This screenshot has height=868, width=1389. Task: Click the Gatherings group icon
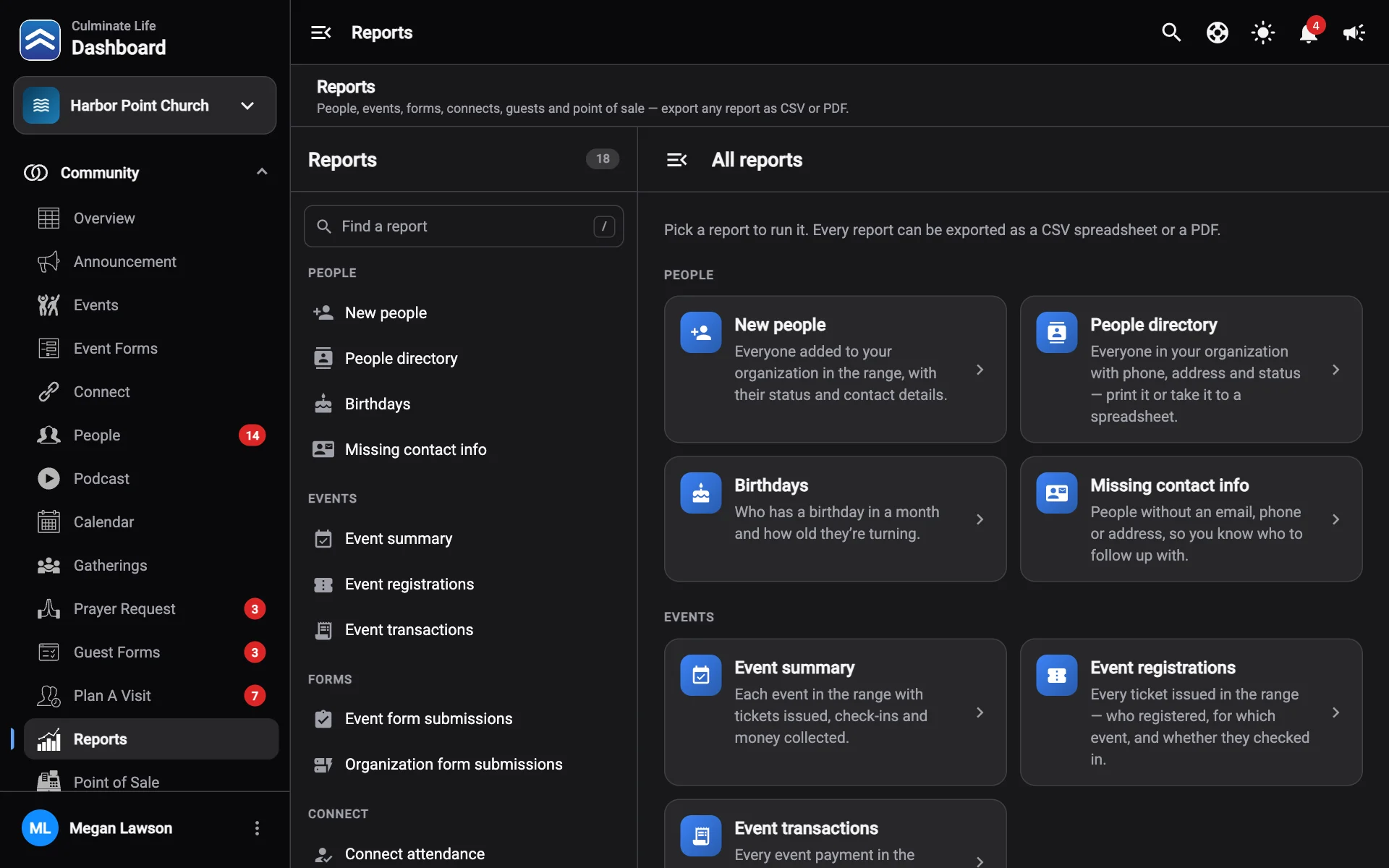pyautogui.click(x=48, y=566)
